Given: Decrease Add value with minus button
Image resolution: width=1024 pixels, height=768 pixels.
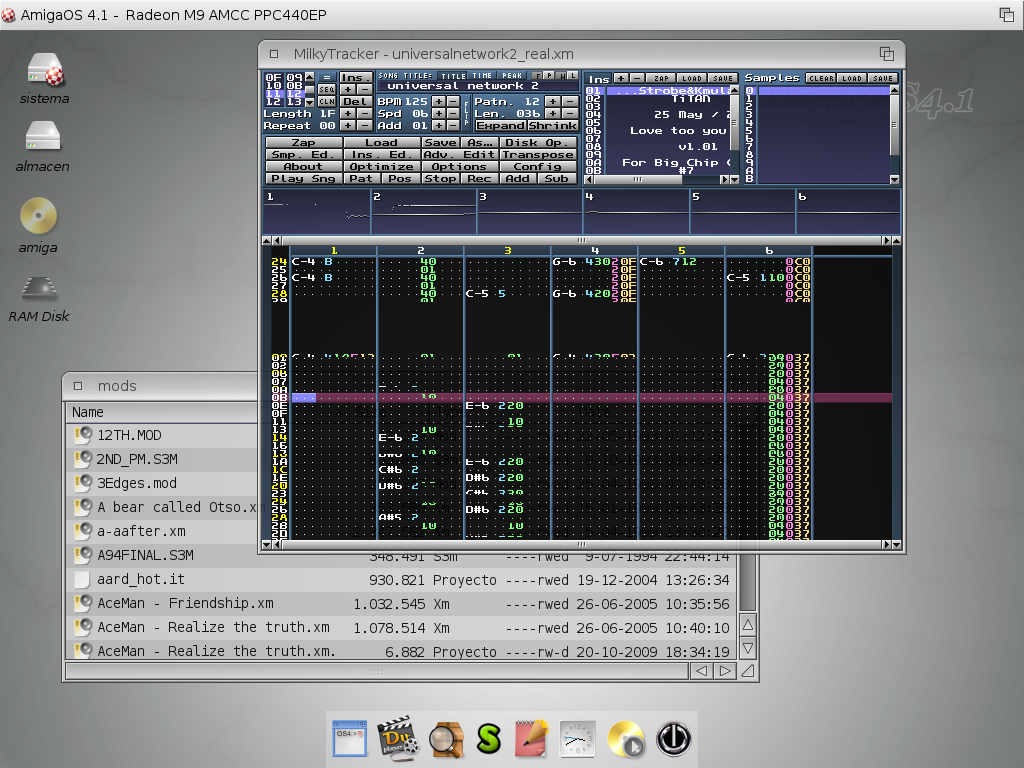Looking at the screenshot, I should [x=454, y=125].
